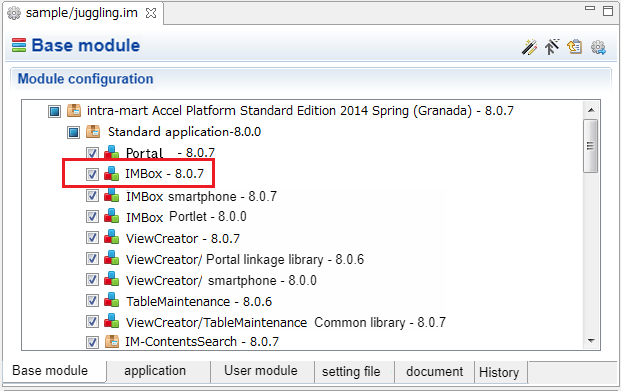Minimize the editor pane
Viewport: 621px width, 392px height.
[x=590, y=9]
